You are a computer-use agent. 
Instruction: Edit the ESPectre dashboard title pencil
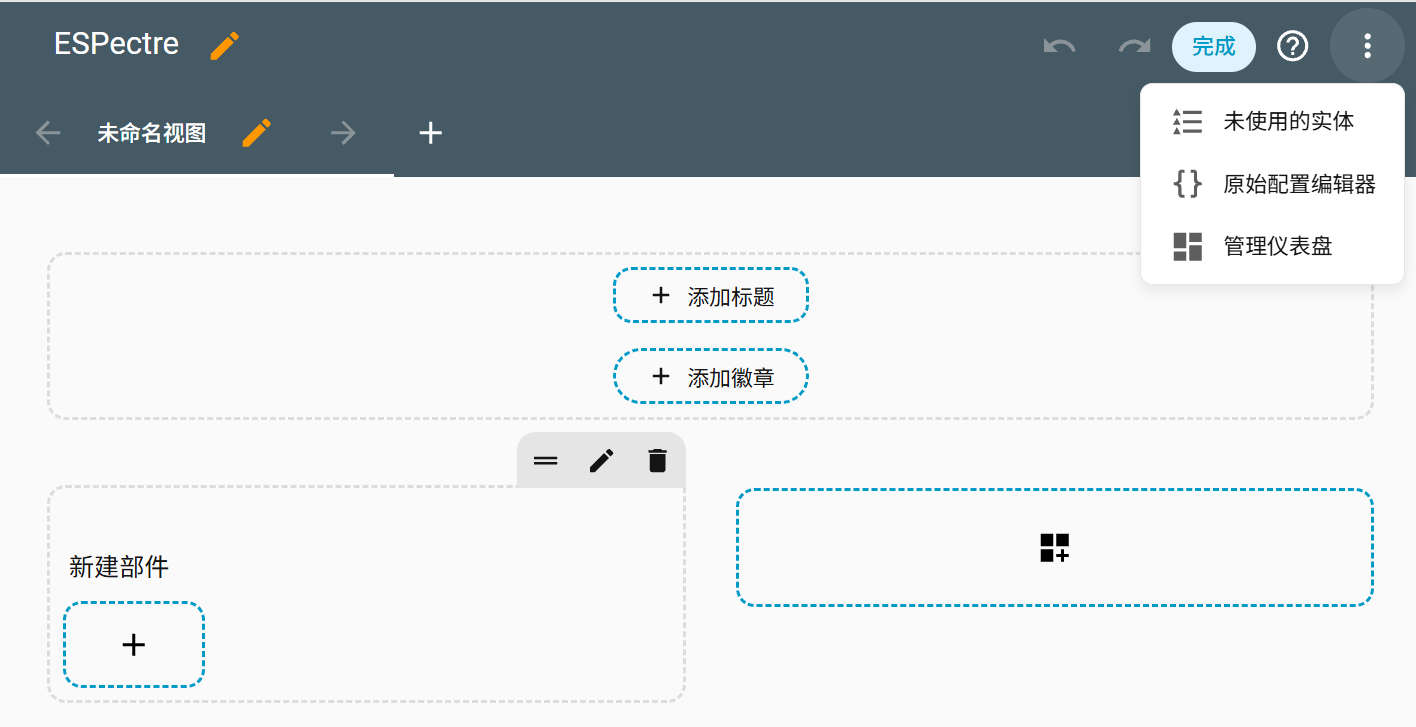tap(225, 45)
